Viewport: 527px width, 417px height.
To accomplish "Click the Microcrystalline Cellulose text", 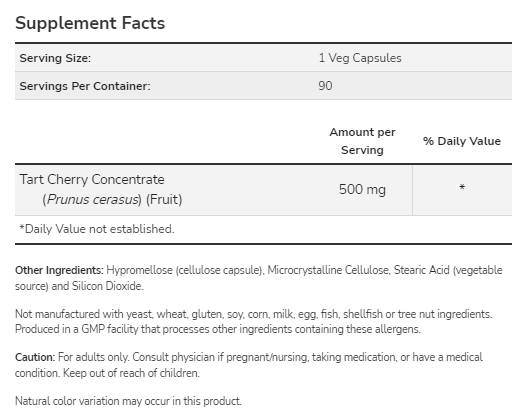I will tap(329, 270).
